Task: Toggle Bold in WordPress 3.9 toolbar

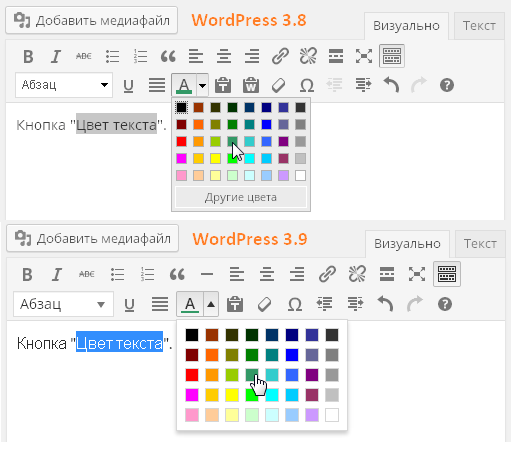Action: click(x=27, y=275)
